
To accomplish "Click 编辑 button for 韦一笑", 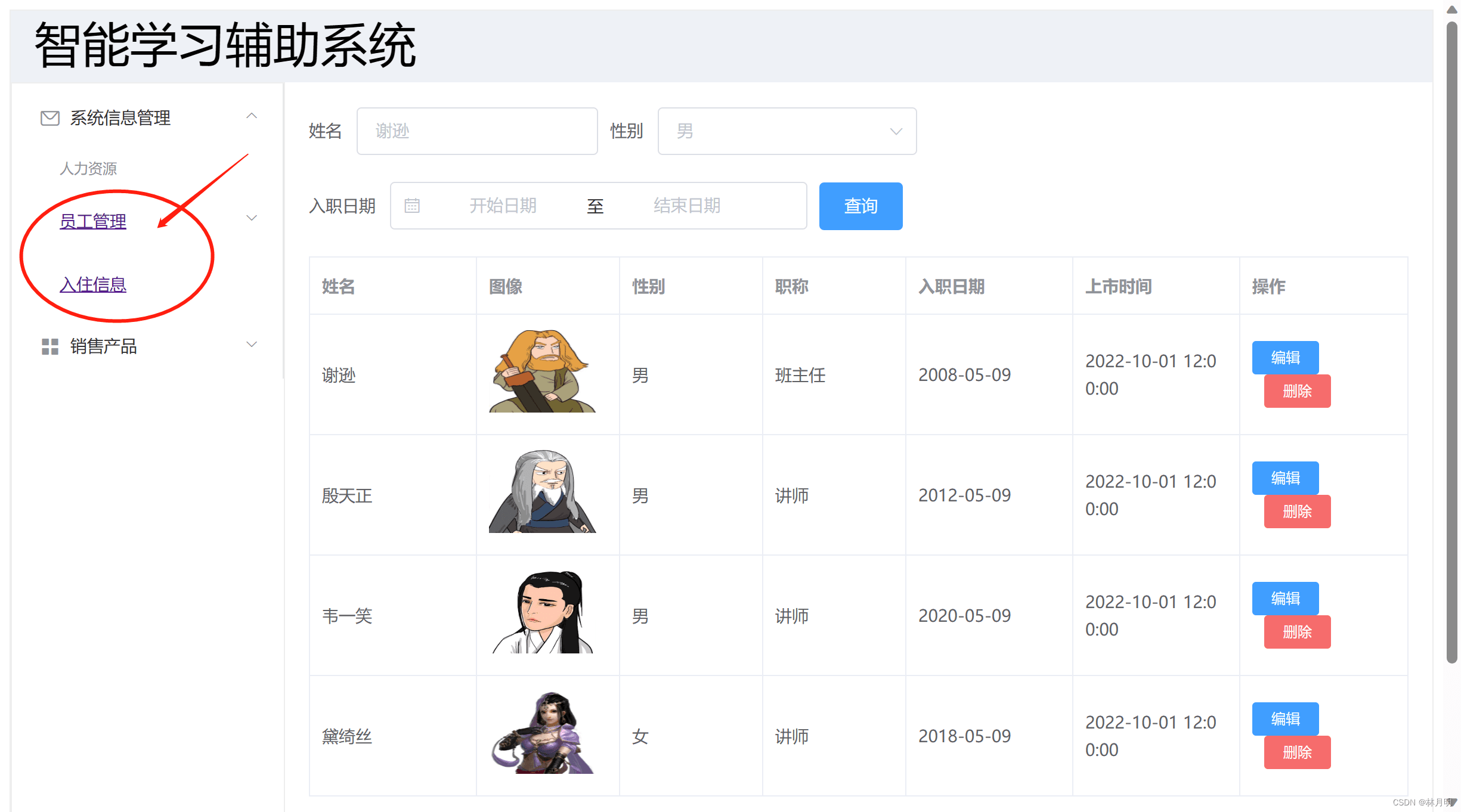I will pos(1285,599).
